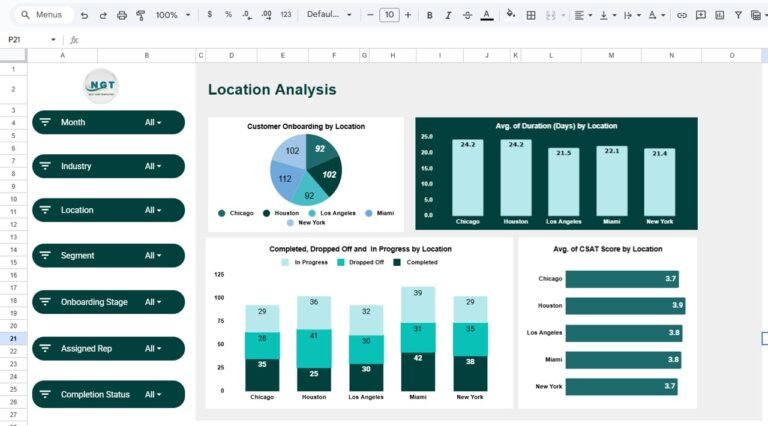Click the Month slicer filter icon
The width and height of the screenshot is (768, 426).
(x=45, y=122)
